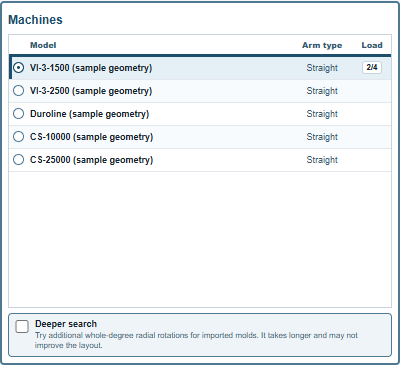Image resolution: width=400 pixels, height=365 pixels.
Task: Click the Deeper search label text
Action: point(66,324)
